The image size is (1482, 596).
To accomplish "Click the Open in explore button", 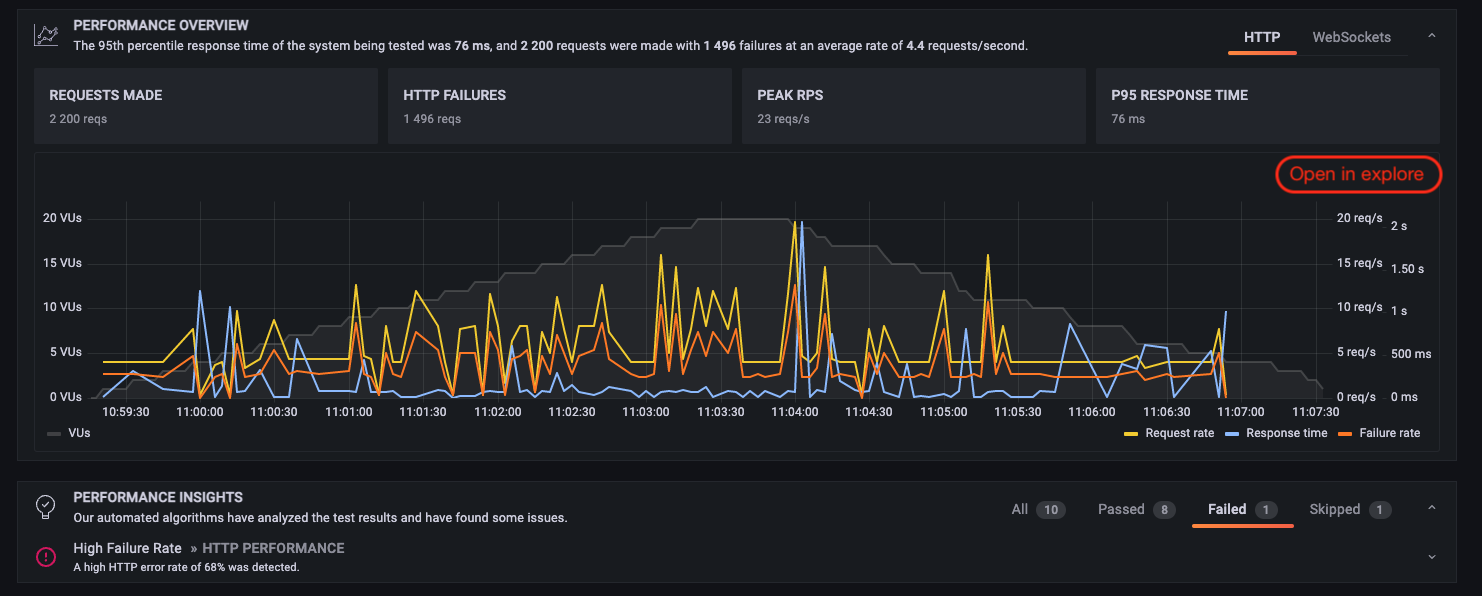I will 1358,174.
